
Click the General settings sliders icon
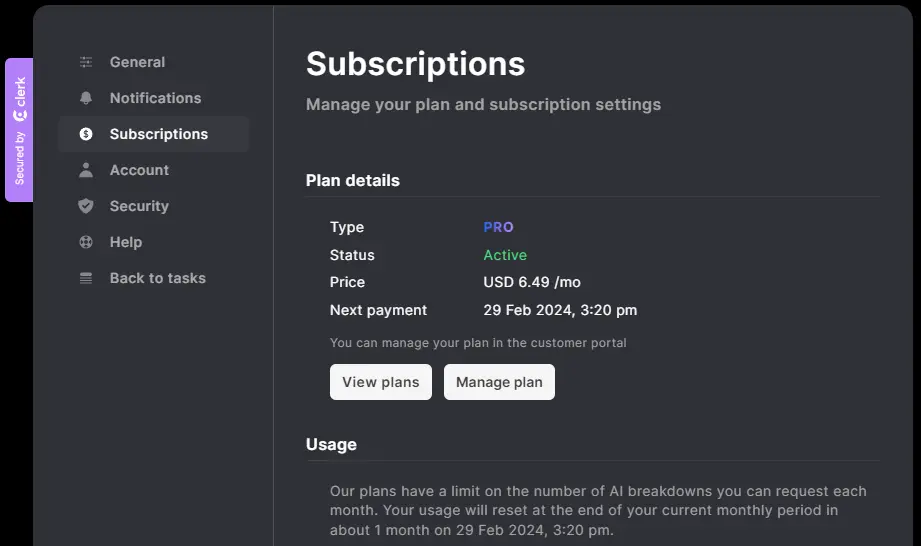86,62
